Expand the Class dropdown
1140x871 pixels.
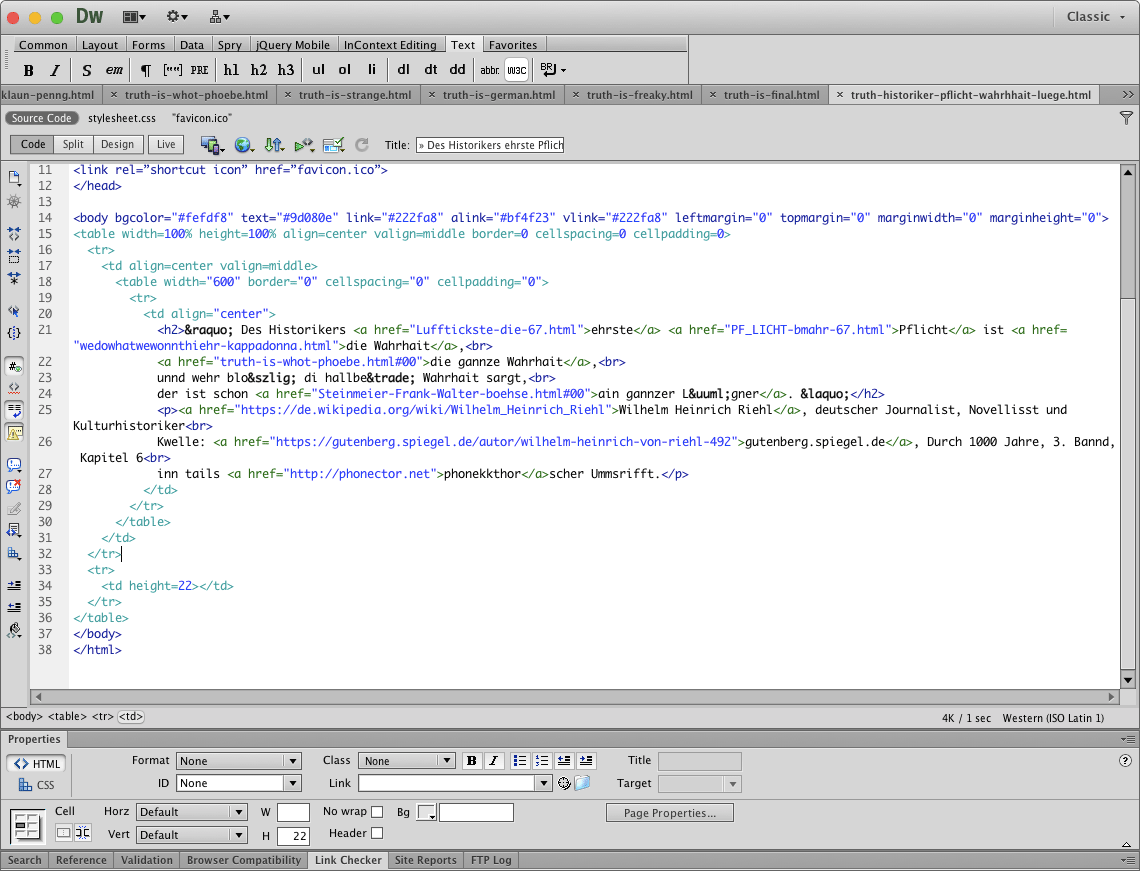407,761
